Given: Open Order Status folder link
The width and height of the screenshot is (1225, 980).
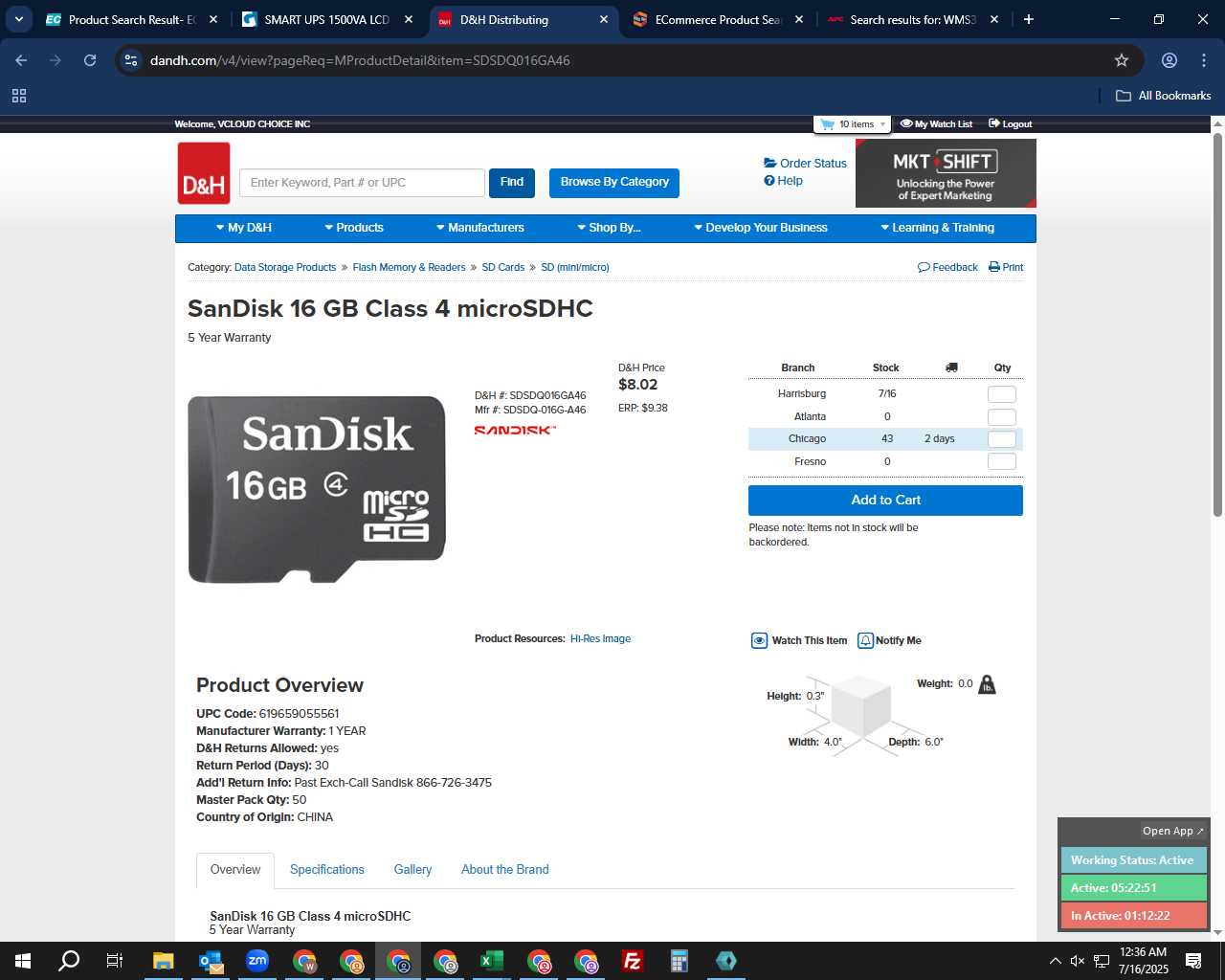Looking at the screenshot, I should pyautogui.click(x=805, y=163).
